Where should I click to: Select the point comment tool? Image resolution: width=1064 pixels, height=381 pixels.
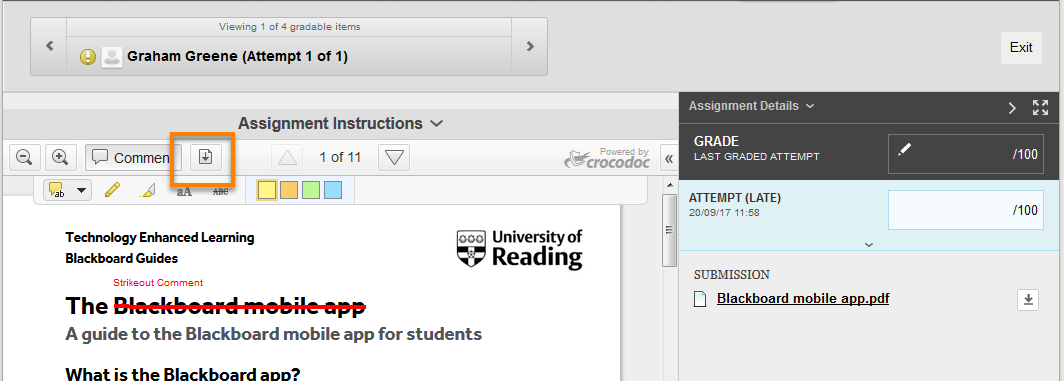58,191
